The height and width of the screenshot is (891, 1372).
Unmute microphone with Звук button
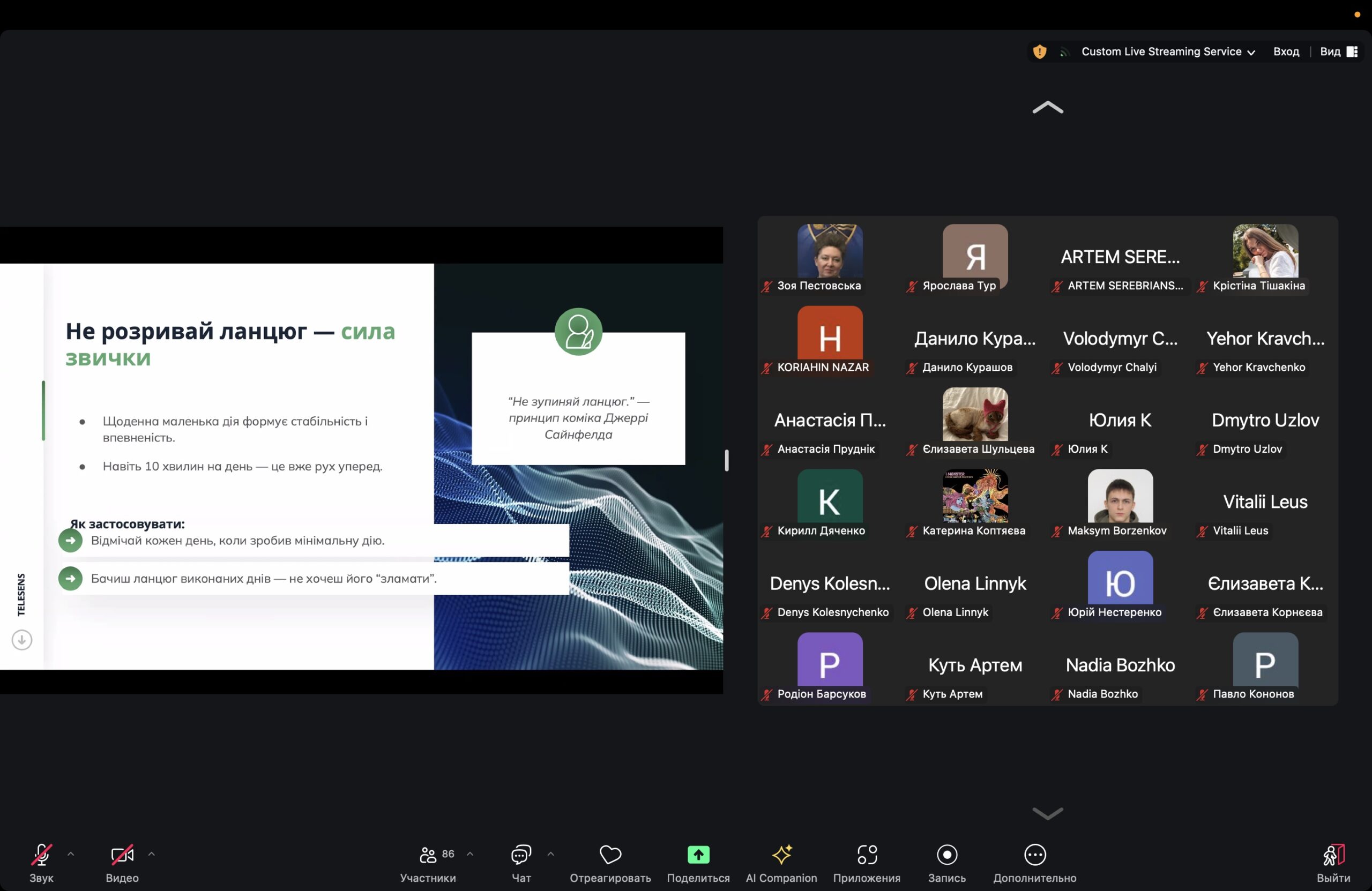(41, 855)
